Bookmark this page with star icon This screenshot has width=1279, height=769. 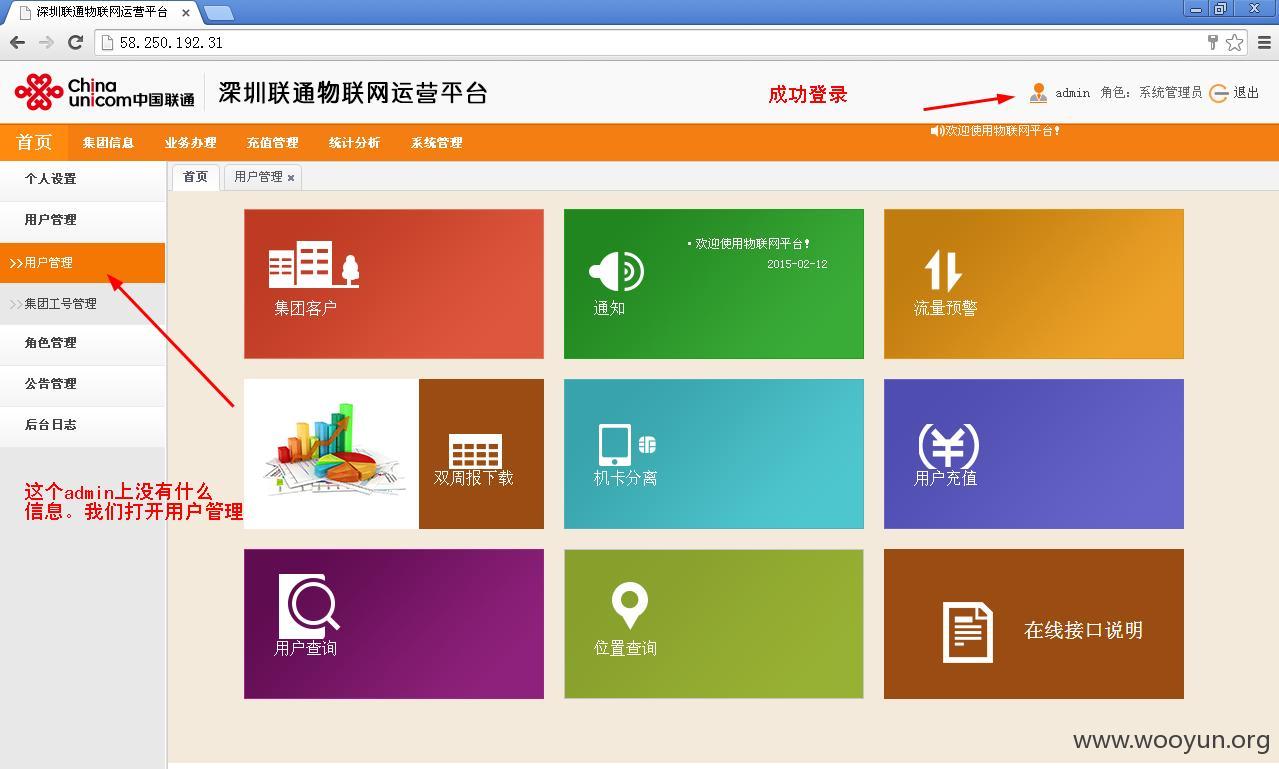pyautogui.click(x=1235, y=42)
